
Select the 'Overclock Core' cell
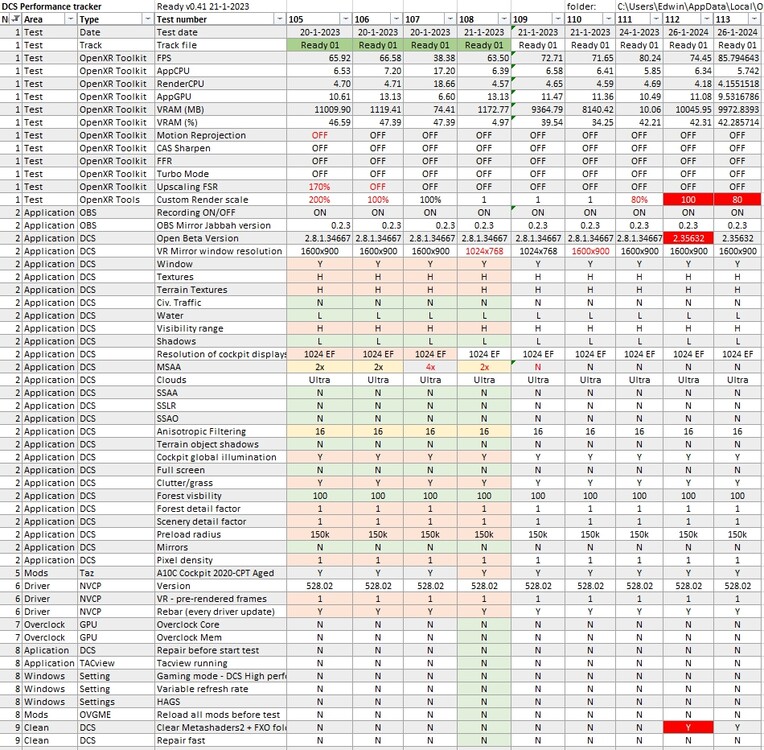(220, 625)
